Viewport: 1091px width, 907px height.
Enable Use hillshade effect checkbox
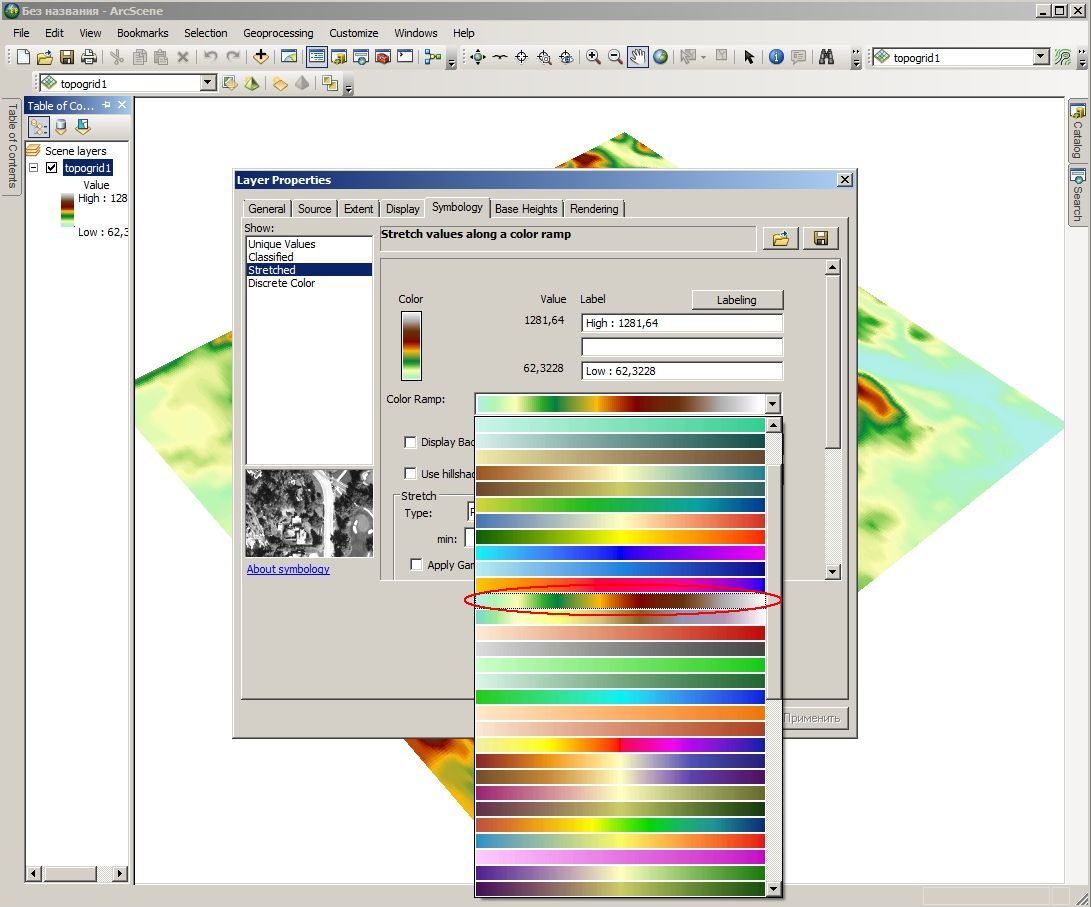(411, 473)
